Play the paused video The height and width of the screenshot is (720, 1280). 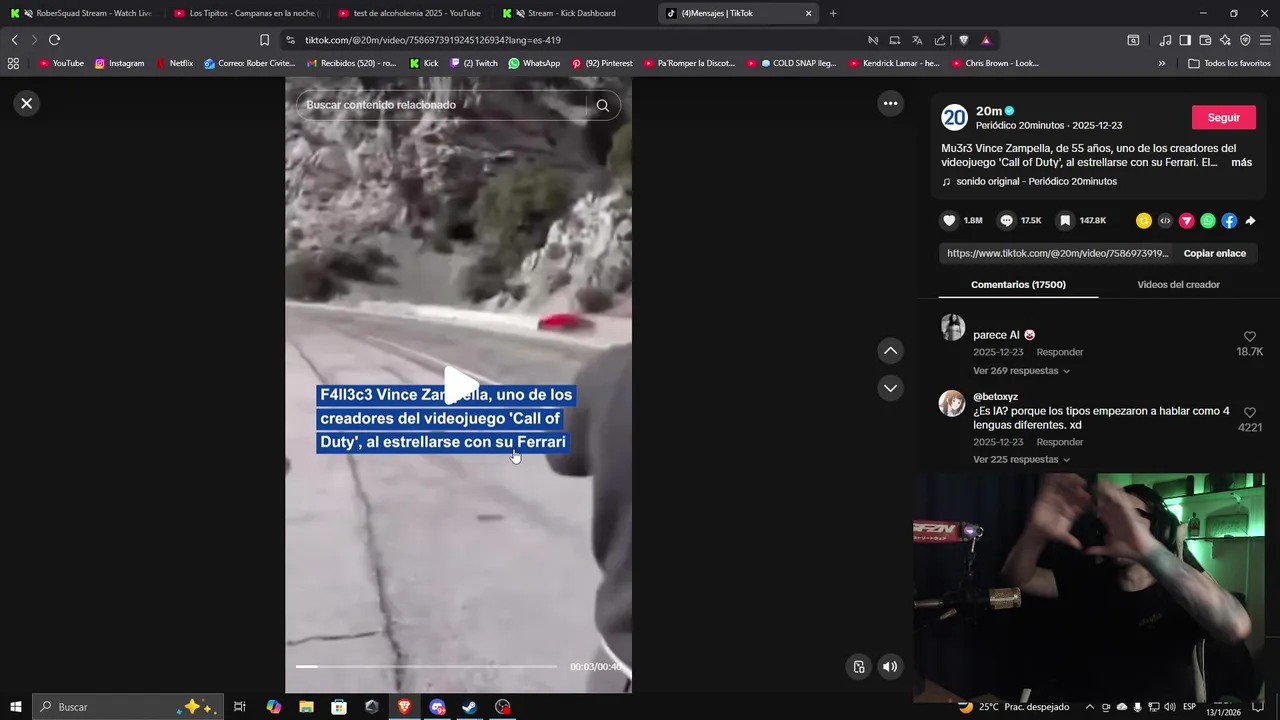pyautogui.click(x=459, y=385)
